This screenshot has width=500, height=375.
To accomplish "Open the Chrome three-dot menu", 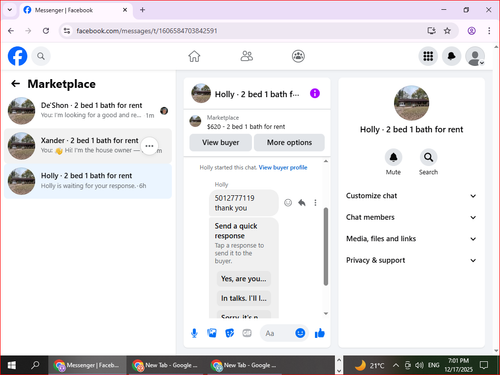I will 489,31.
